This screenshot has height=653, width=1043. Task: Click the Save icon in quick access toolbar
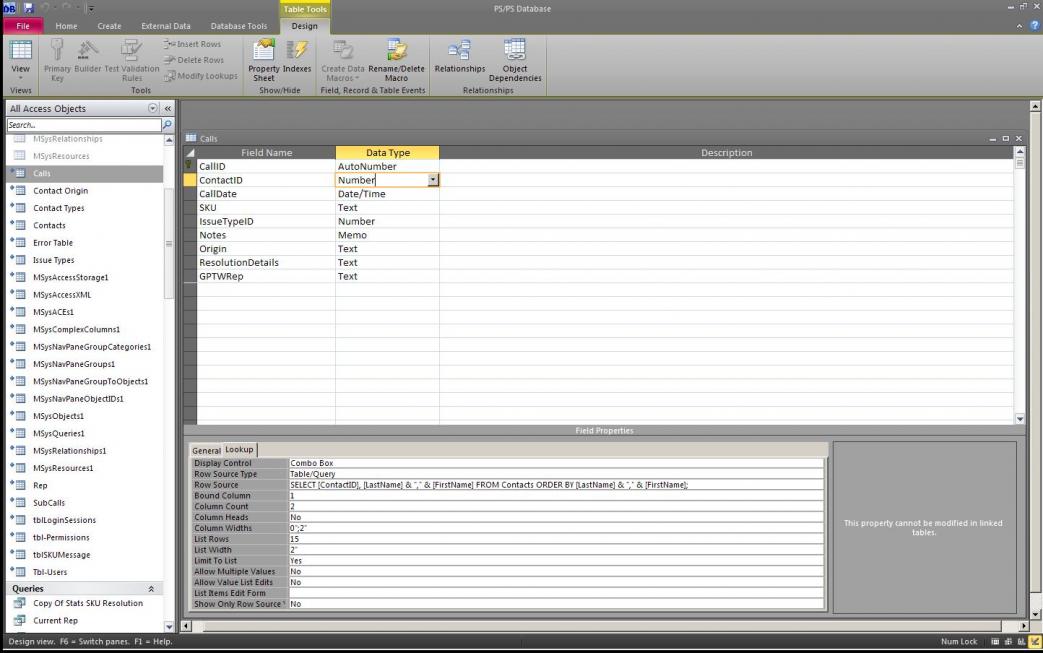click(x=29, y=8)
